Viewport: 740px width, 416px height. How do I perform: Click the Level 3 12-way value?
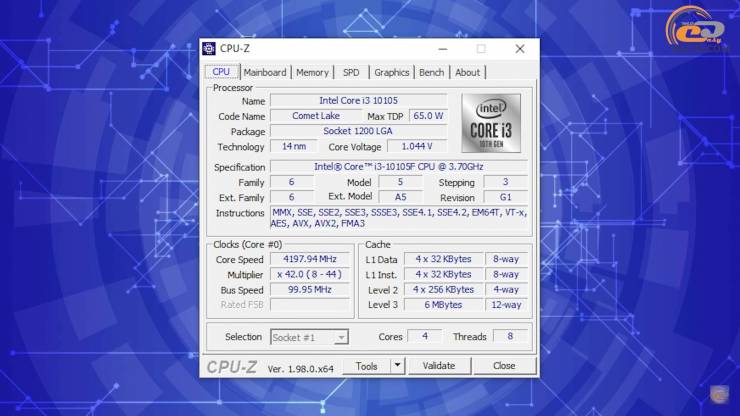(x=506, y=305)
